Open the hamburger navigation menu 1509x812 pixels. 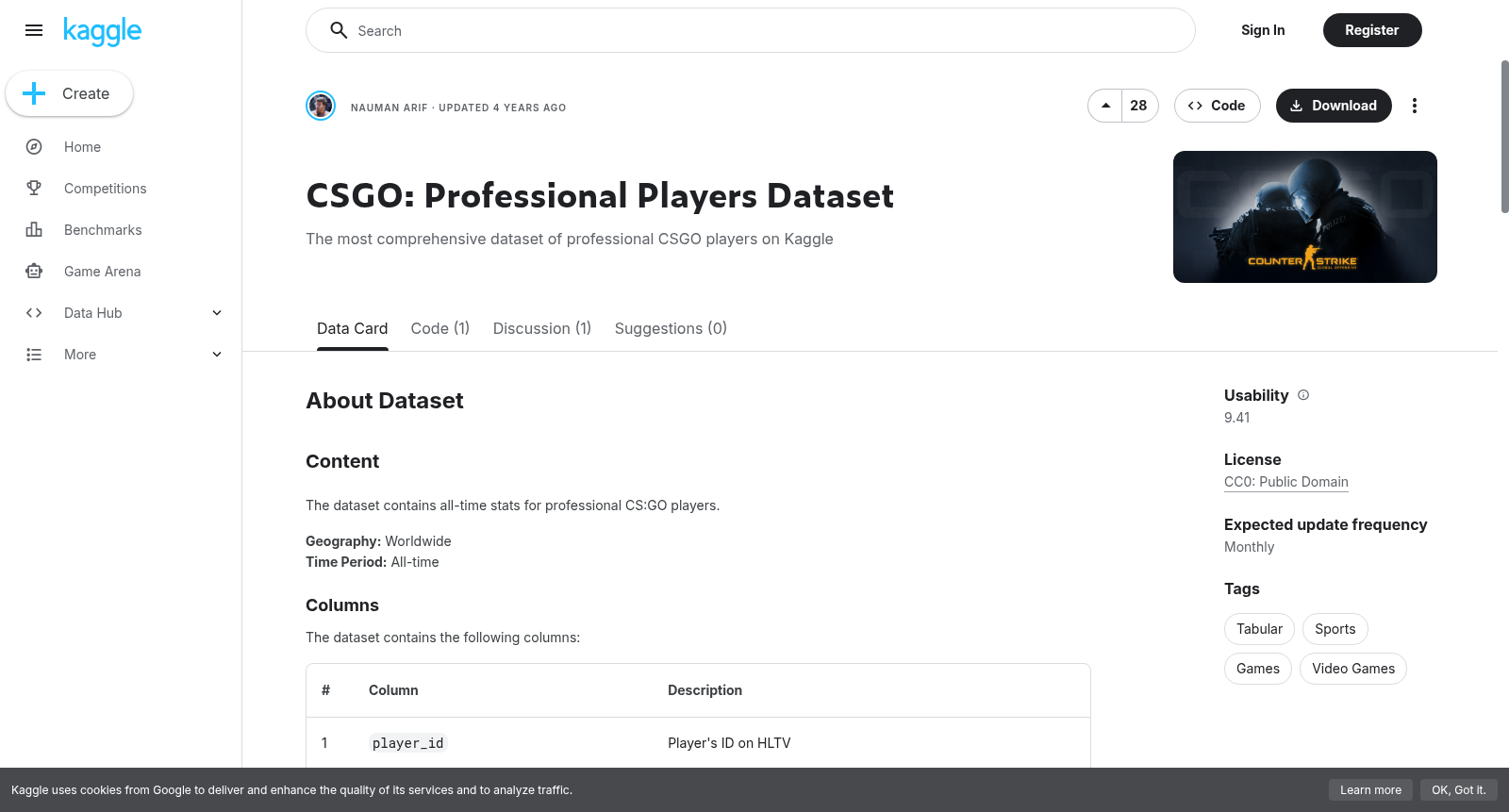click(34, 30)
